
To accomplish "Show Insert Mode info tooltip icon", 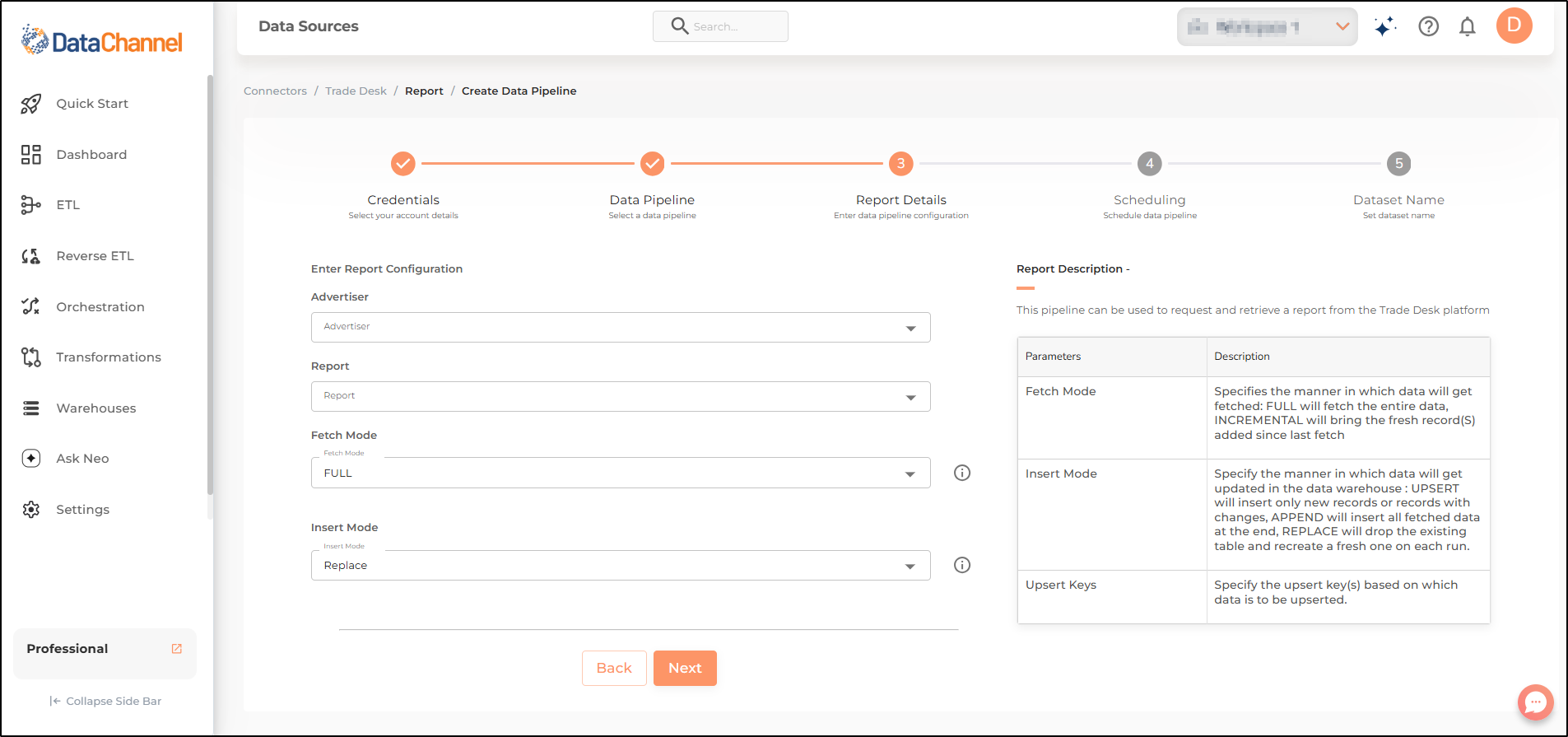I will (x=962, y=565).
